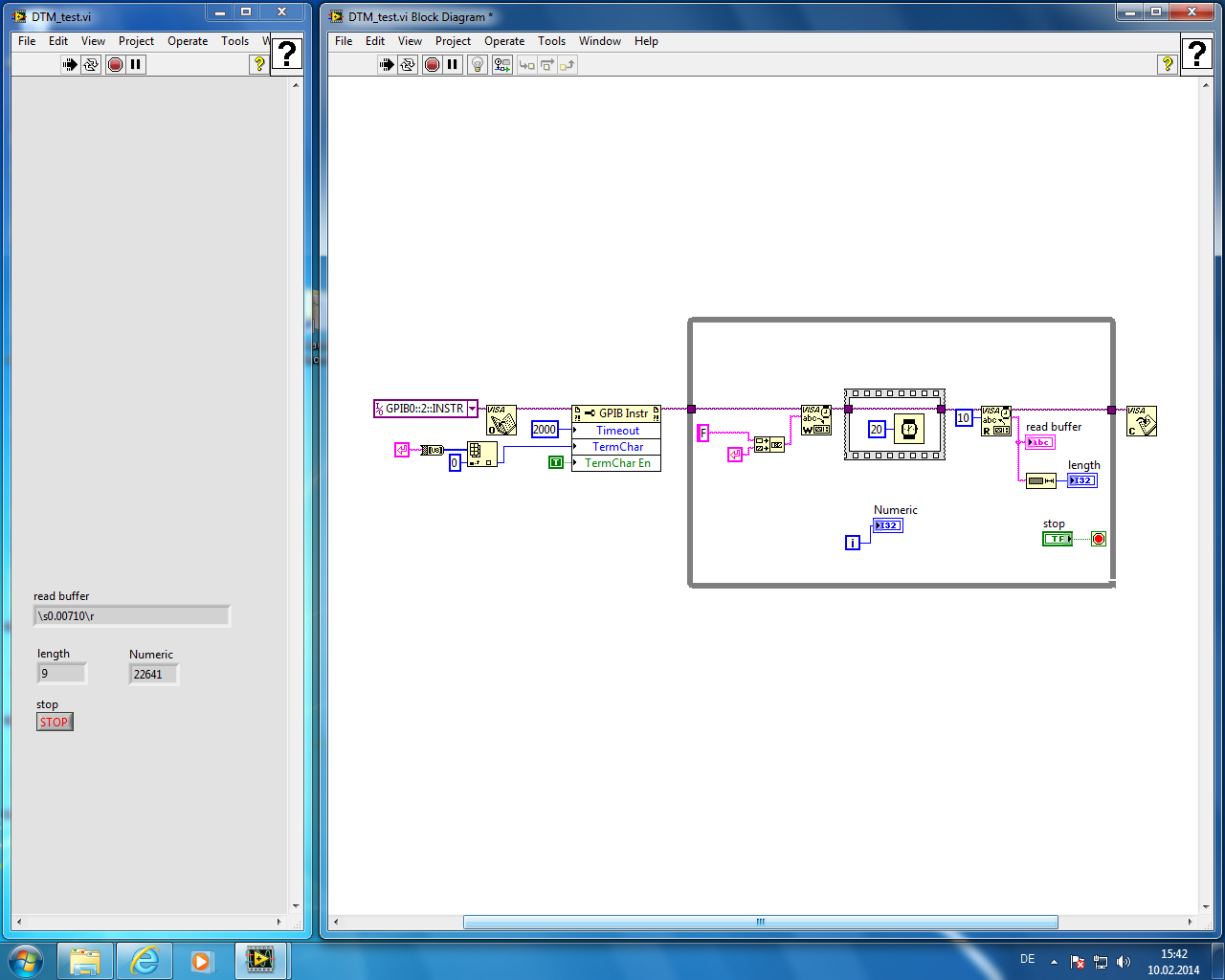Viewport: 1225px width, 980px height.
Task: Toggle Pause in the Block Diagram toolbar
Action: pos(453,65)
